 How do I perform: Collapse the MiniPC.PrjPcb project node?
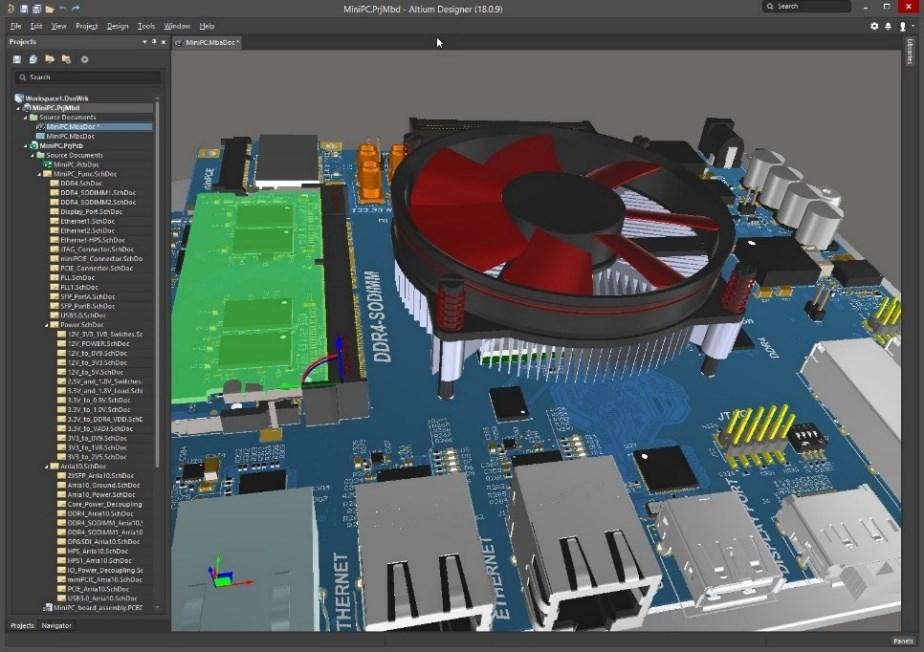tap(25, 146)
